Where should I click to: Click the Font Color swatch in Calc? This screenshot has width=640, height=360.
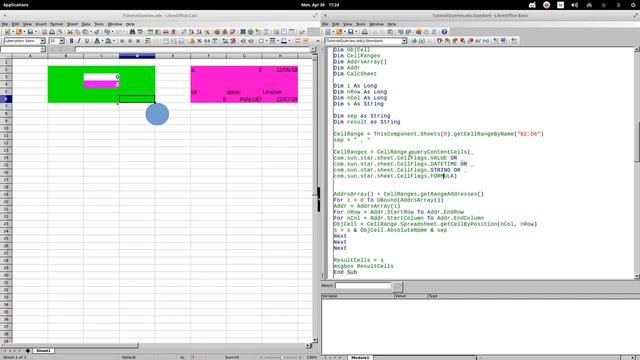tap(97, 41)
